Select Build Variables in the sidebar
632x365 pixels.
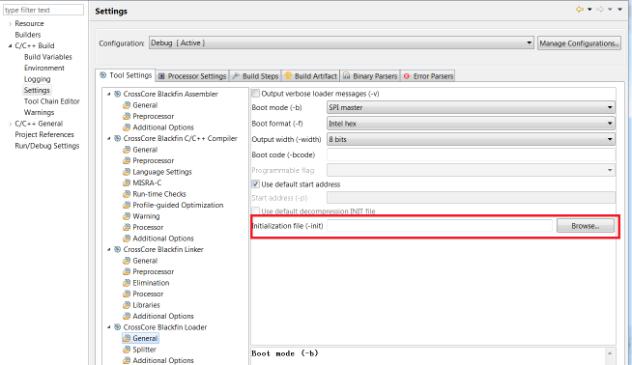48,57
